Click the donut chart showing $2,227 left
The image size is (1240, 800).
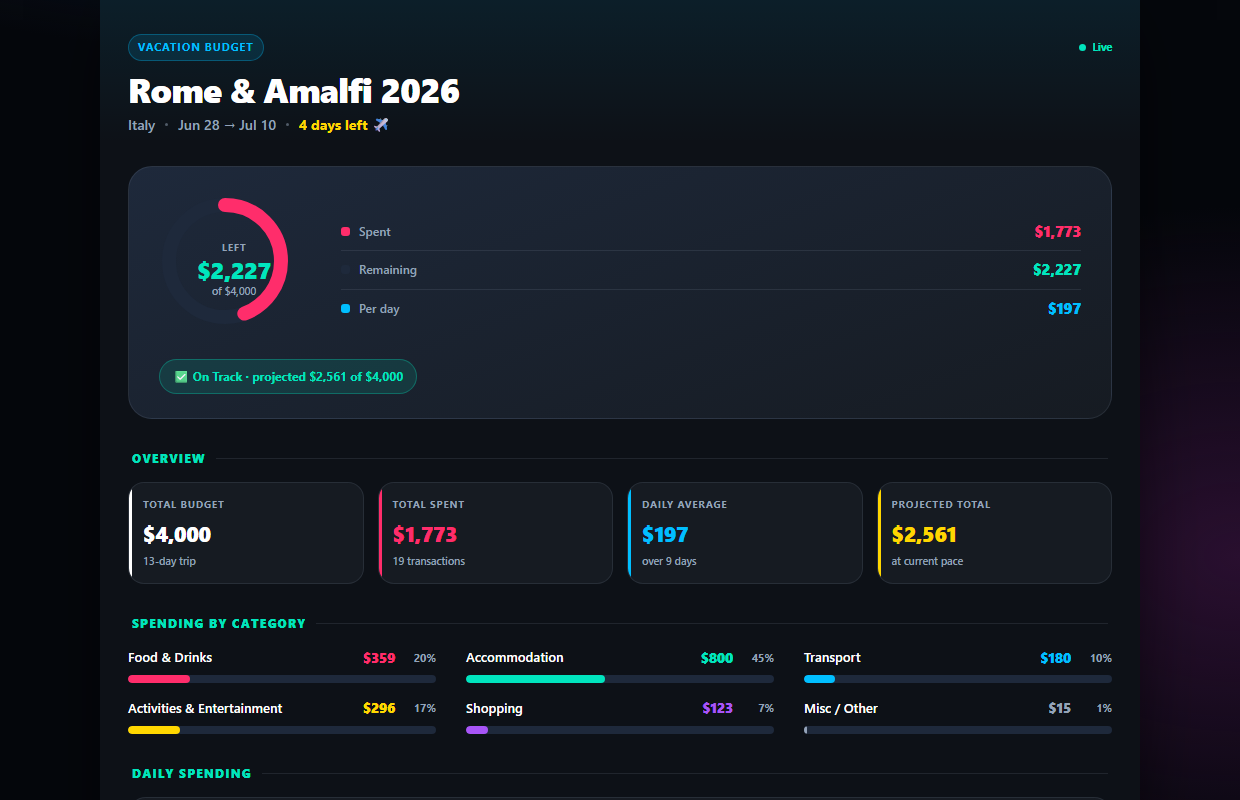(x=225, y=261)
